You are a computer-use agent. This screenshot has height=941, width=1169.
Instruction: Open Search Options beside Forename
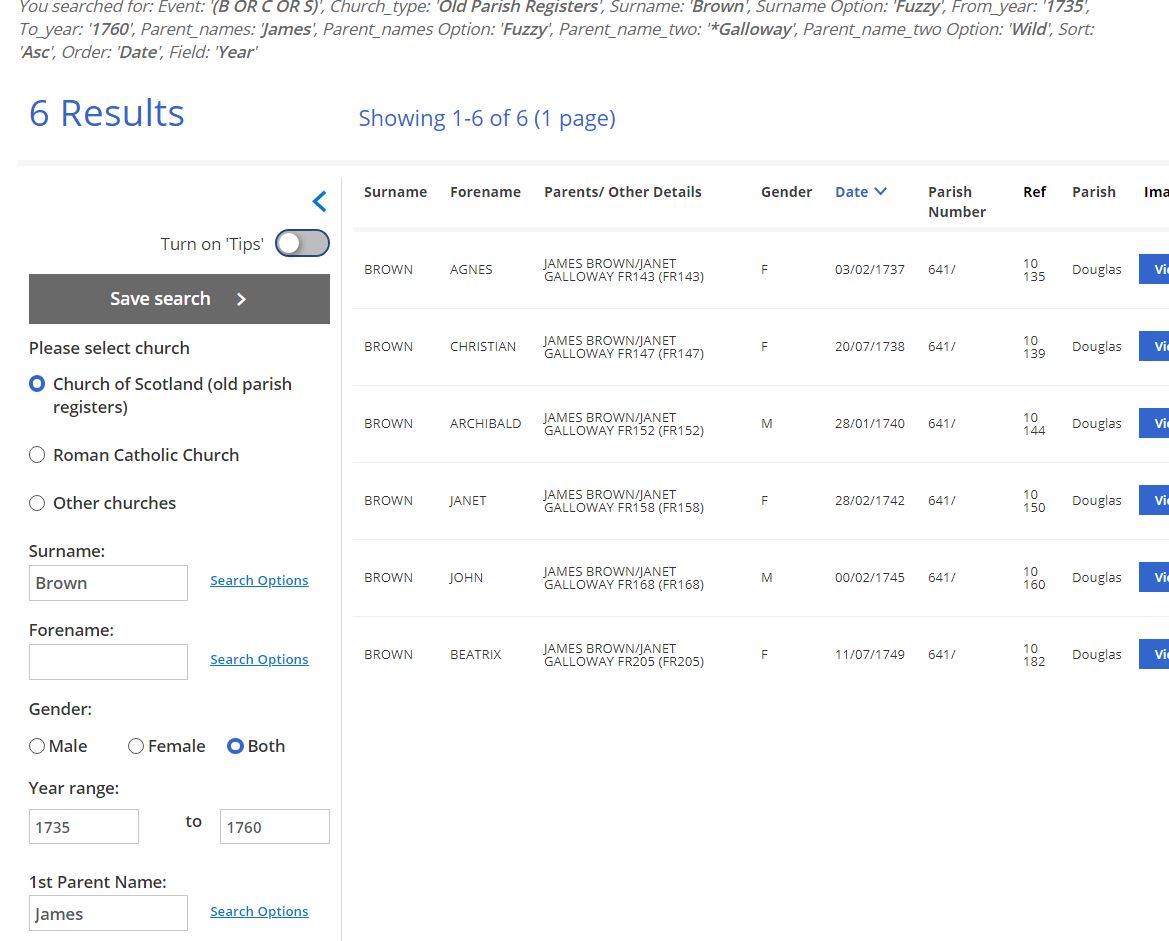tap(259, 660)
